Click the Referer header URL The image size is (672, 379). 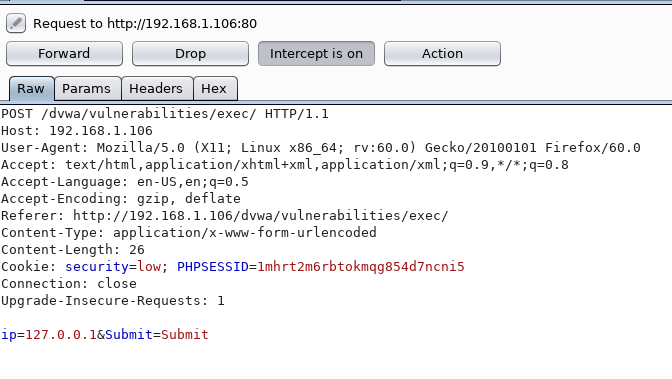click(261, 216)
